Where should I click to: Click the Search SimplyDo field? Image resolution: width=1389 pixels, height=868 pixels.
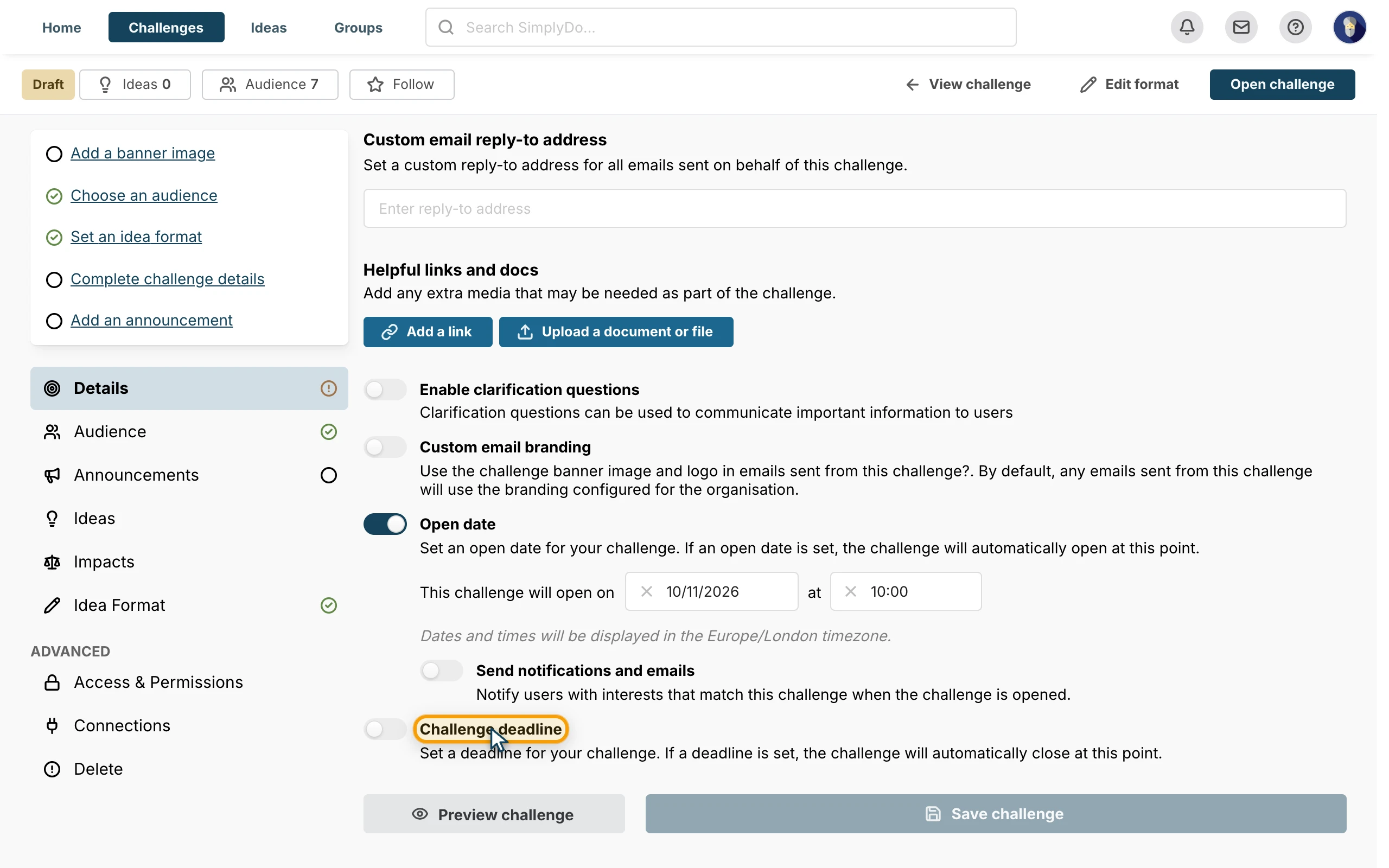pos(721,27)
